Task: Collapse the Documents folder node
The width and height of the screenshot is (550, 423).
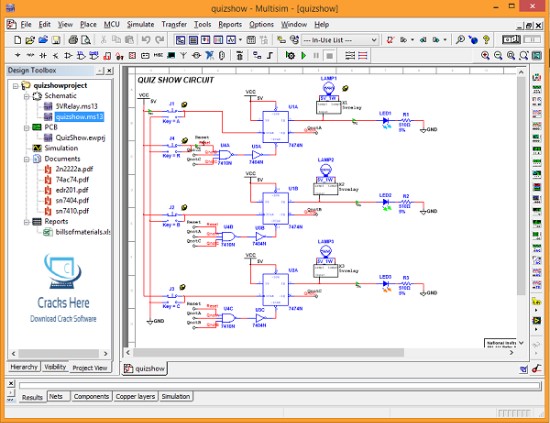Action: (x=27, y=159)
